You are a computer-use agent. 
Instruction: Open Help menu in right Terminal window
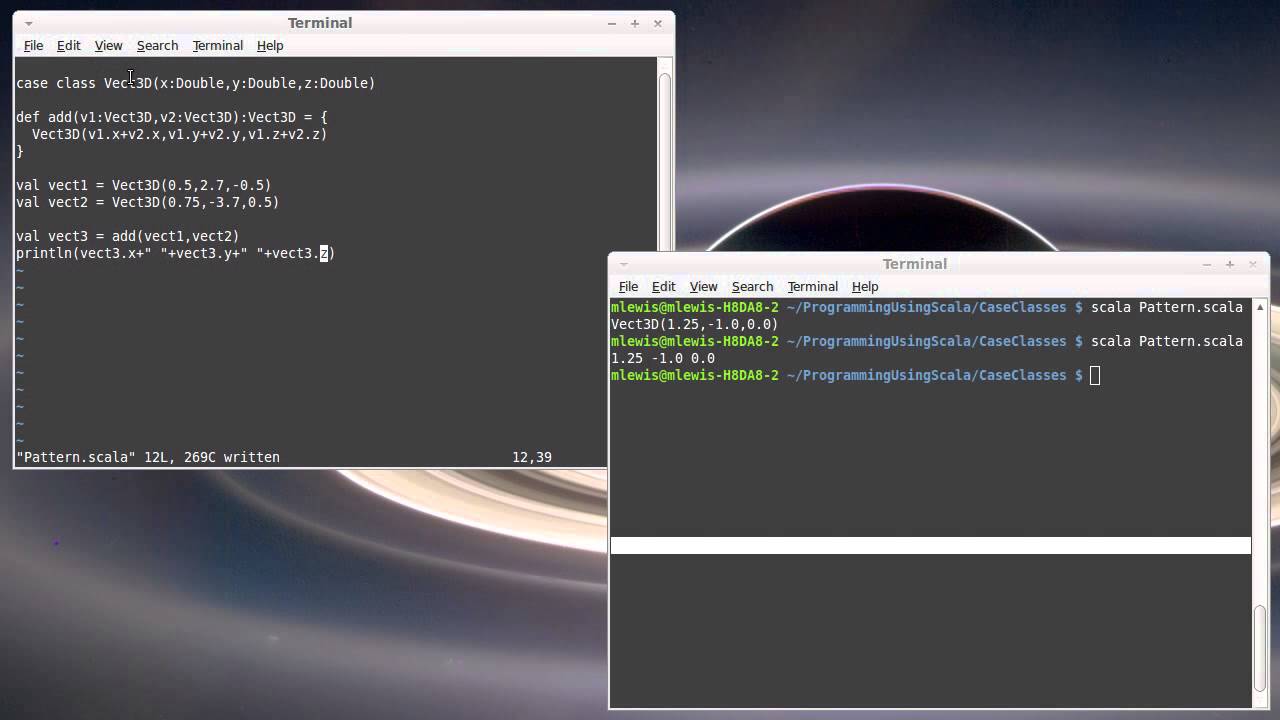click(865, 286)
